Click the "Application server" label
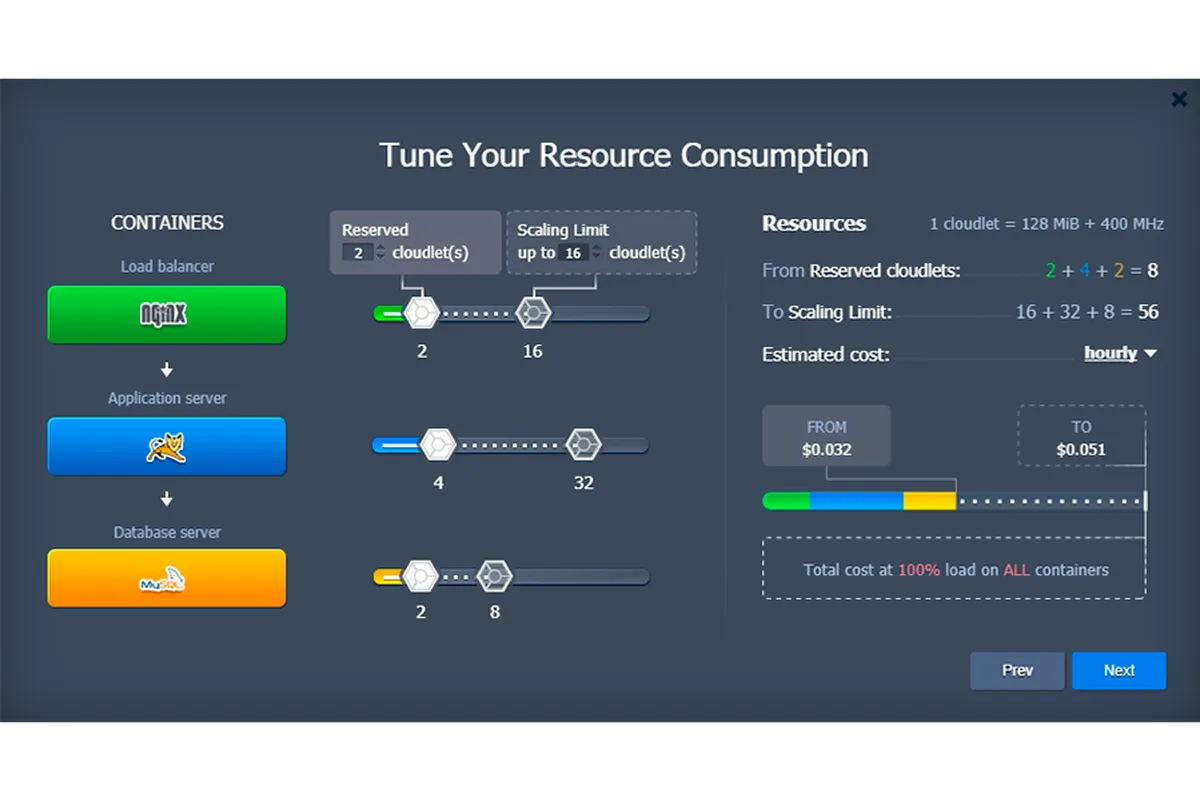1200x801 pixels. pyautogui.click(x=167, y=398)
